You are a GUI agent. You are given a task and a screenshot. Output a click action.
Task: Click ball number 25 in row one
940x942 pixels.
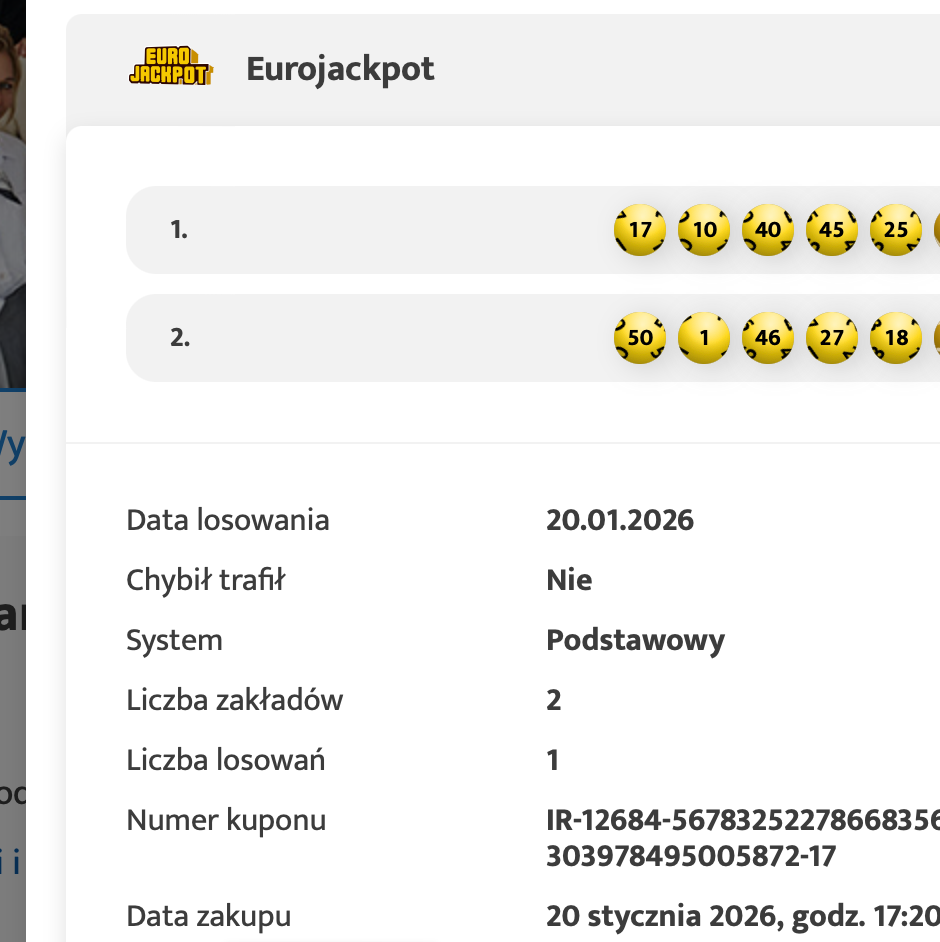click(896, 230)
